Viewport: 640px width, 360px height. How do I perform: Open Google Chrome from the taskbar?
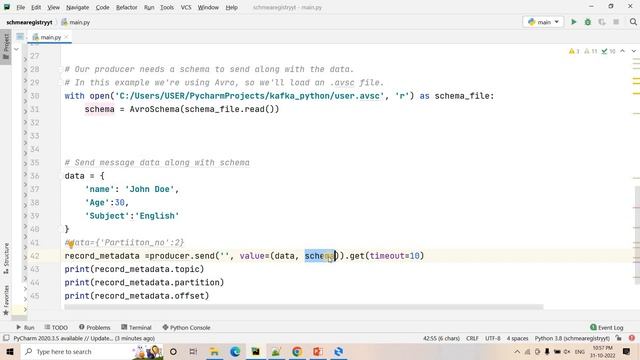pyautogui.click(x=297, y=351)
